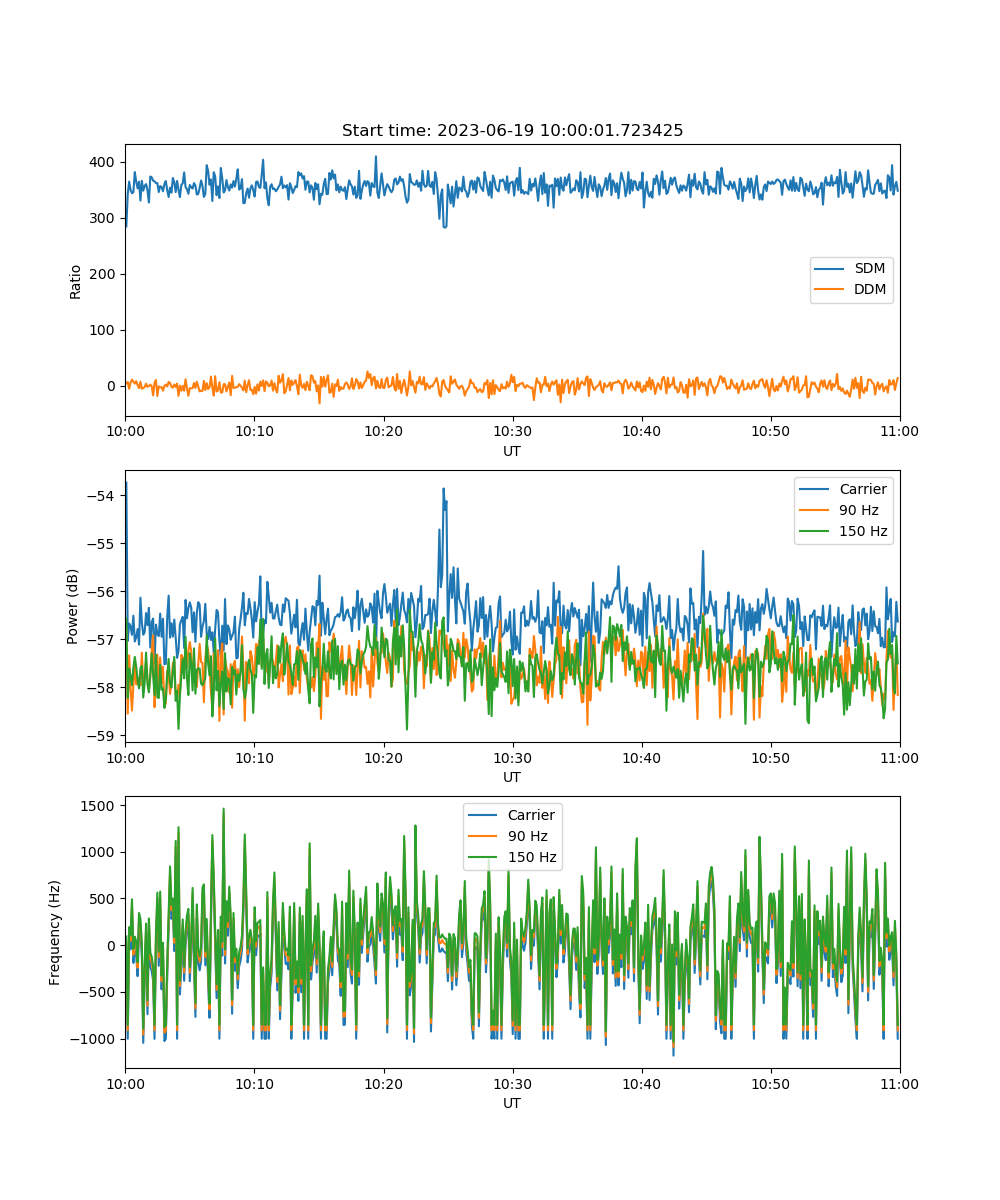The image size is (1000, 1200).
Task: Click the 'Power (dB)' y-axis label
Action: click(73, 607)
